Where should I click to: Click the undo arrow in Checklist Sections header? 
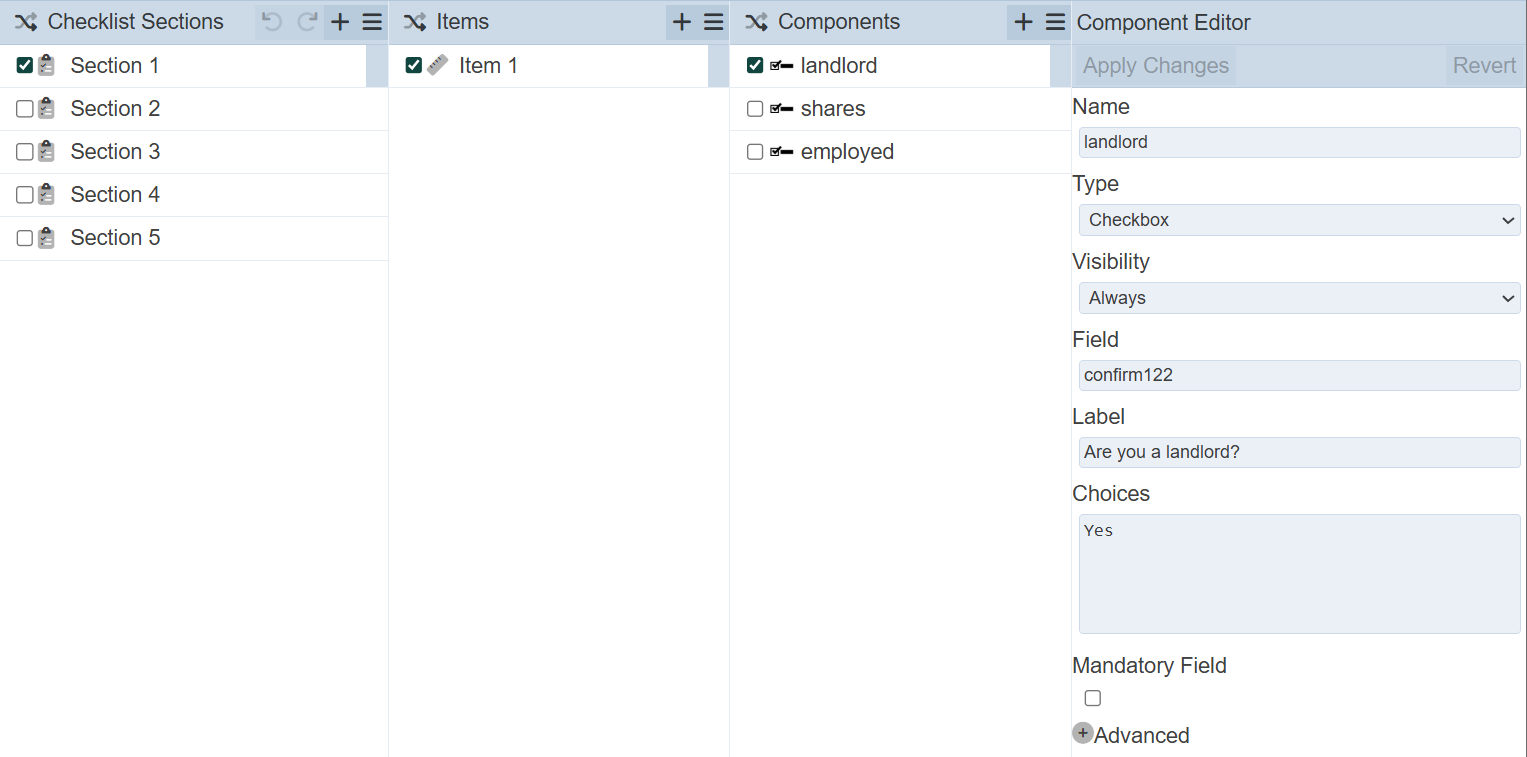(x=272, y=22)
